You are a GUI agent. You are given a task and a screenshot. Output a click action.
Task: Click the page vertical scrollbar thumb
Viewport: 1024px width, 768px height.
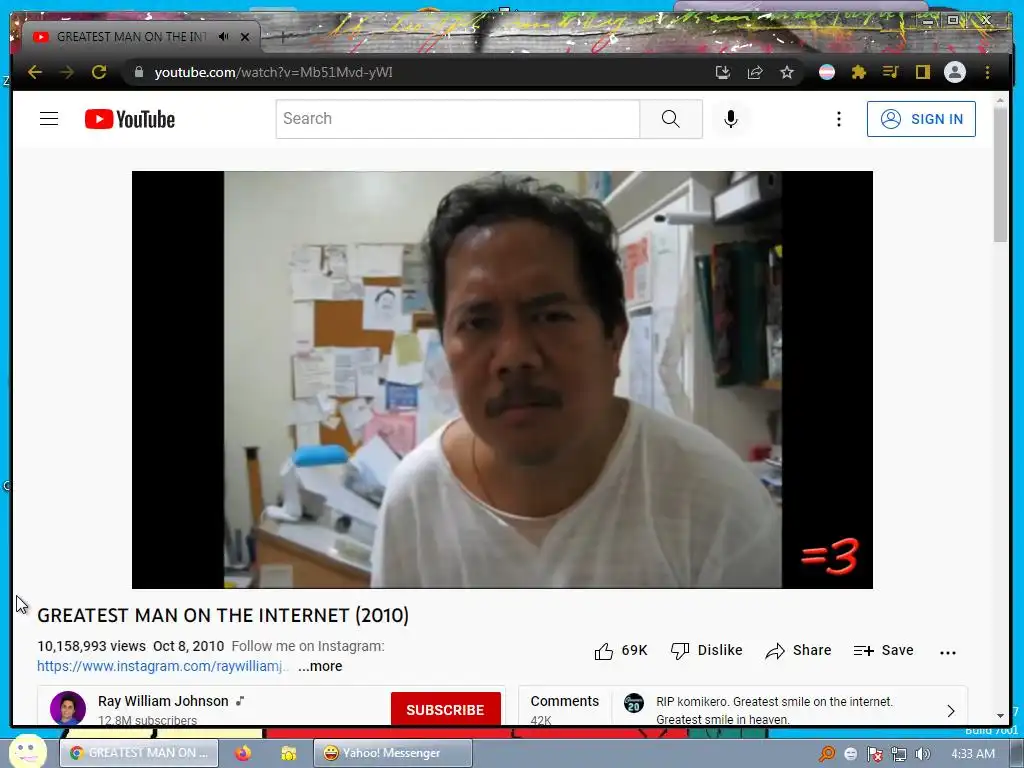[1000, 174]
